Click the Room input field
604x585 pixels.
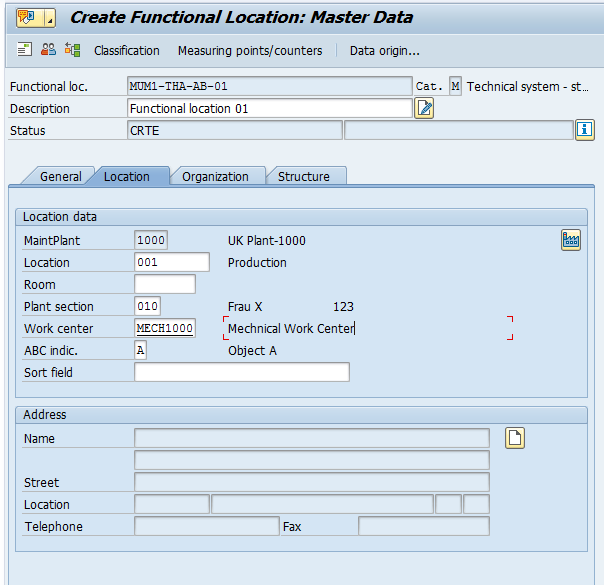pyautogui.click(x=164, y=285)
